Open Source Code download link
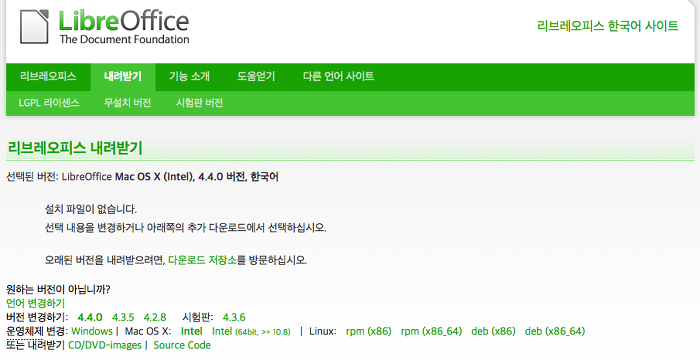The height and width of the screenshot is (360, 700). coord(182,345)
